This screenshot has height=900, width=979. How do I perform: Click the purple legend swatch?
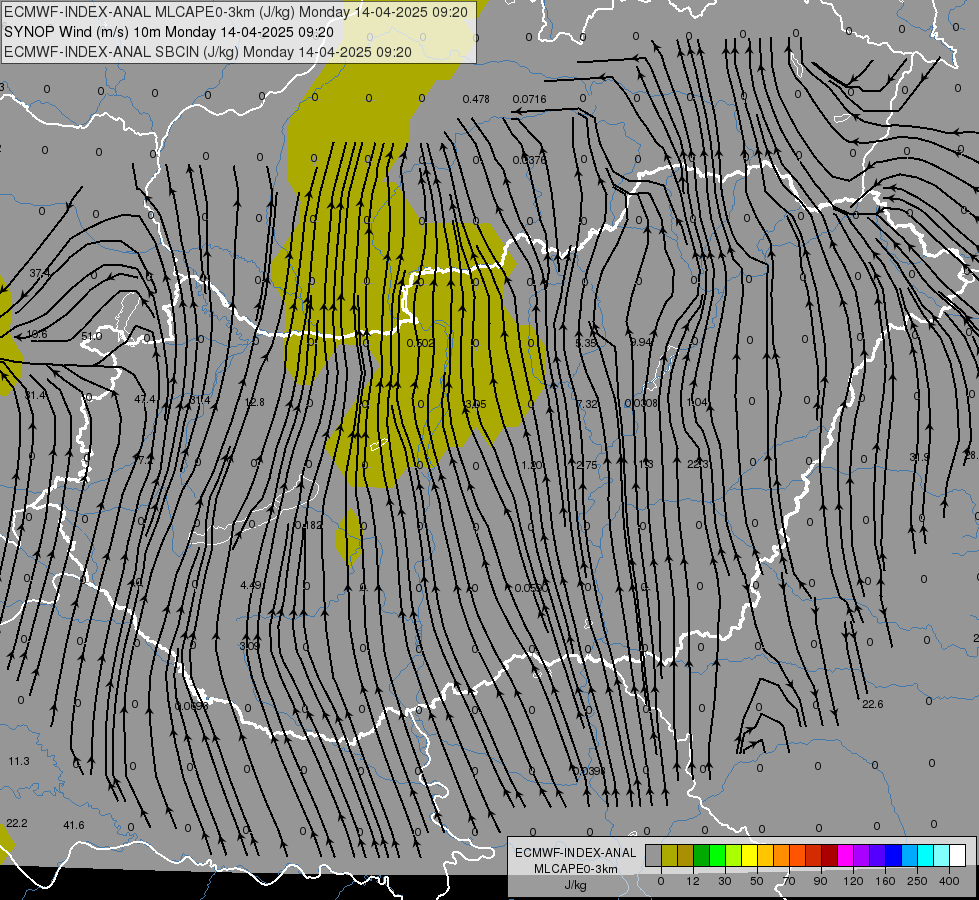[x=862, y=855]
